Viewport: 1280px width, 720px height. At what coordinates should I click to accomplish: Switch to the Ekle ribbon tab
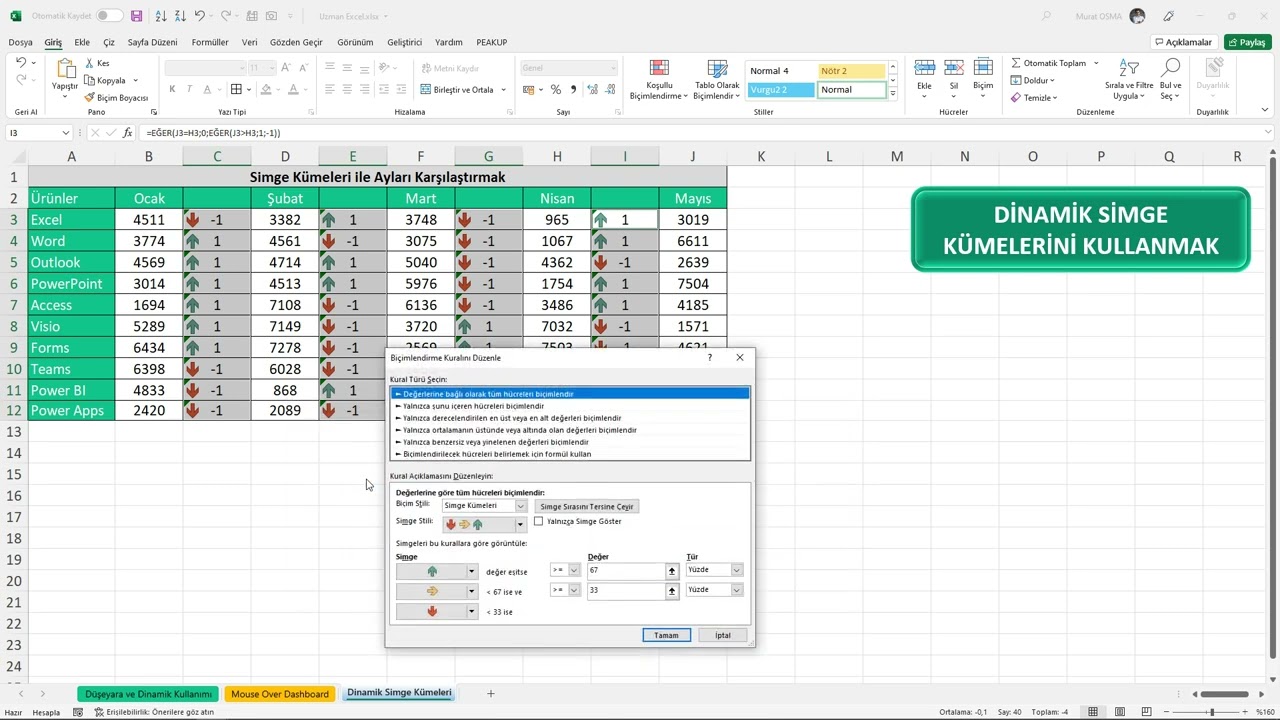coord(82,43)
